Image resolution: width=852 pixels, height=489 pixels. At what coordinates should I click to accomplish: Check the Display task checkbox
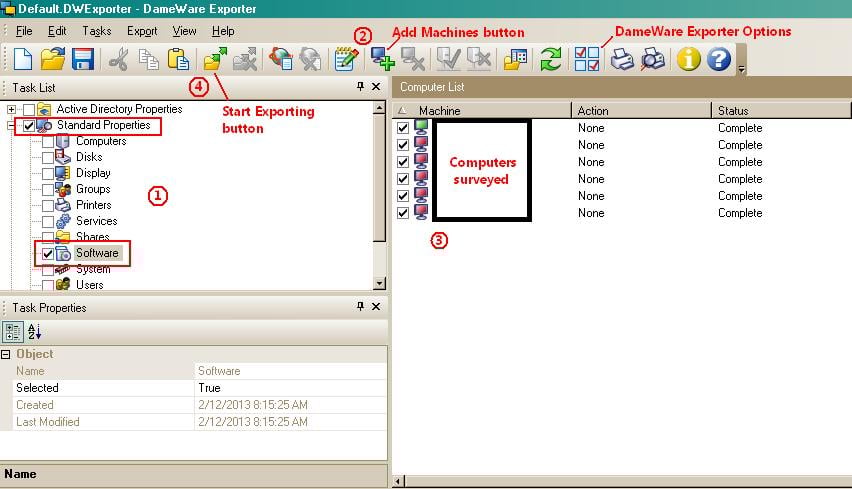pos(48,173)
